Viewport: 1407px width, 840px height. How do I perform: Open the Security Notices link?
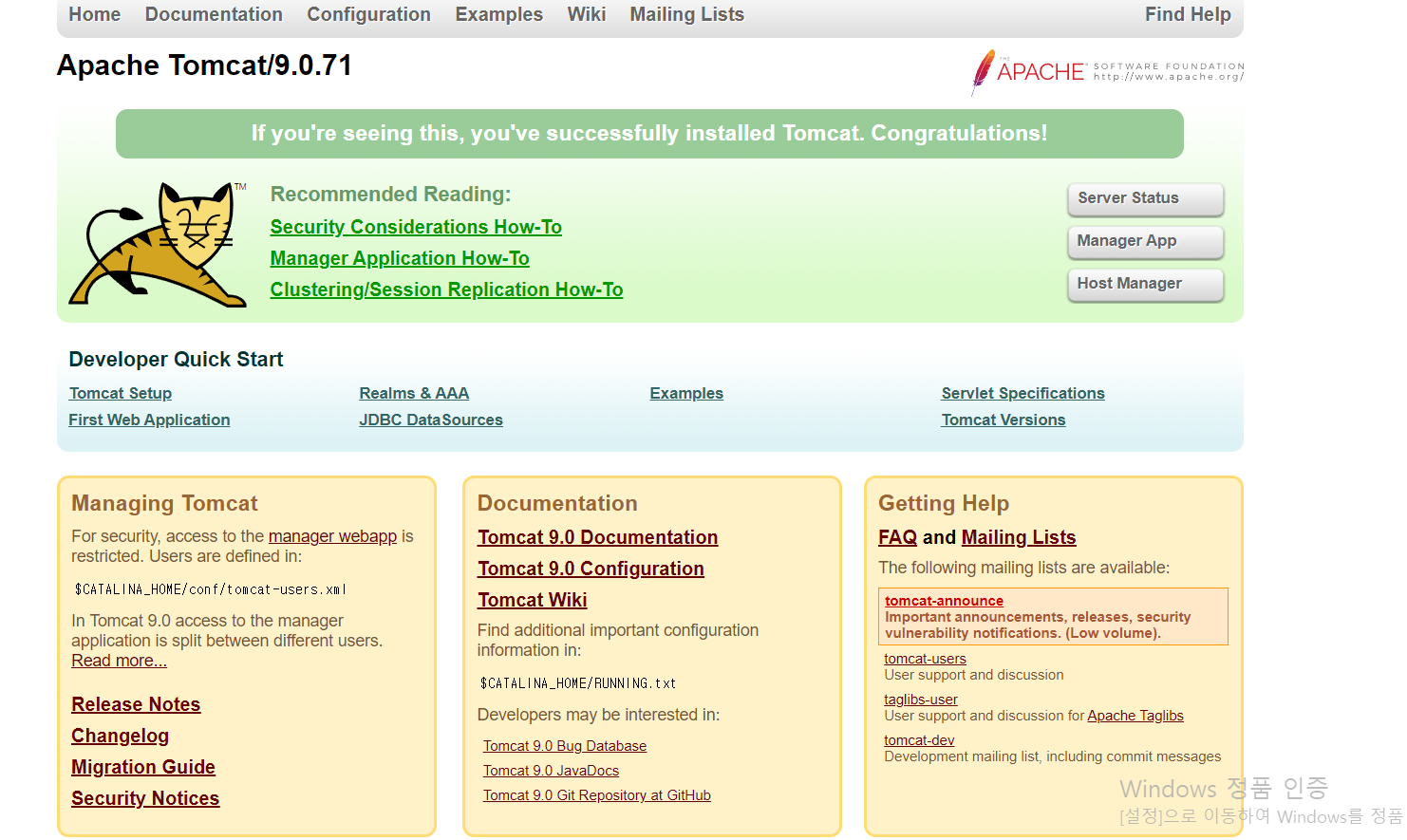pos(145,798)
